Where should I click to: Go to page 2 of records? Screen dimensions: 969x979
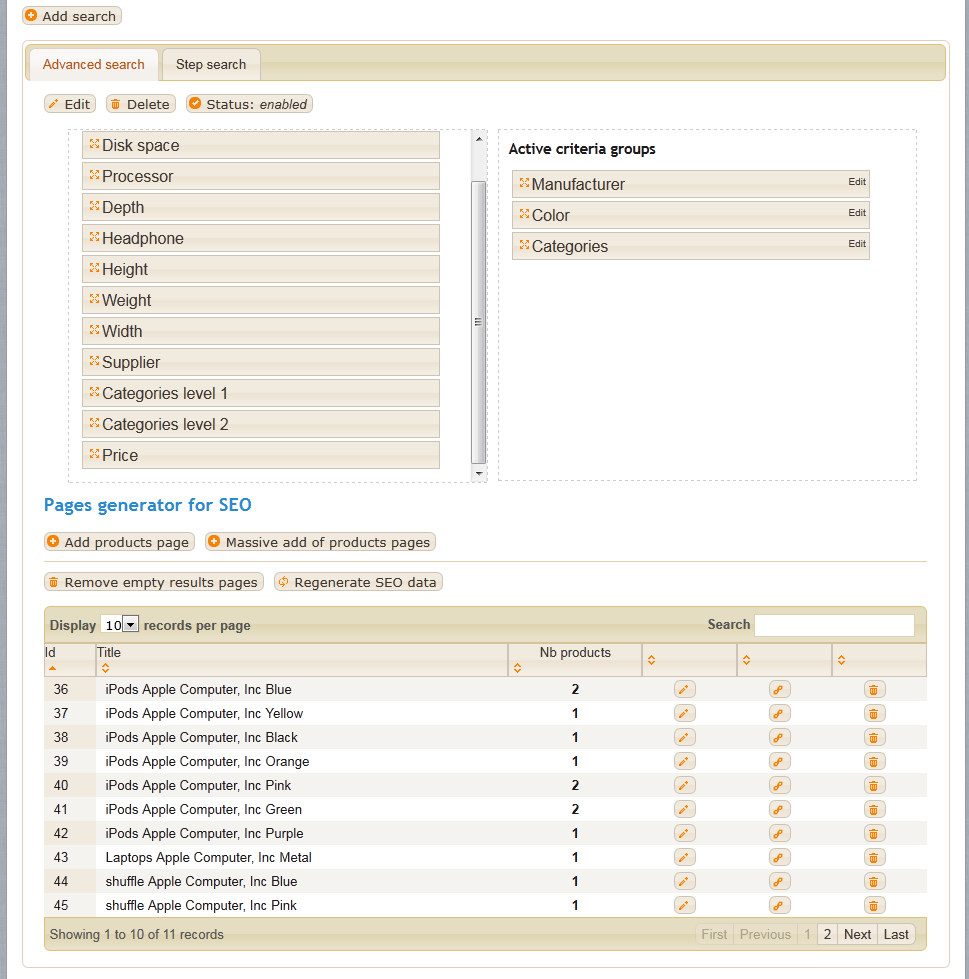pyautogui.click(x=827, y=935)
